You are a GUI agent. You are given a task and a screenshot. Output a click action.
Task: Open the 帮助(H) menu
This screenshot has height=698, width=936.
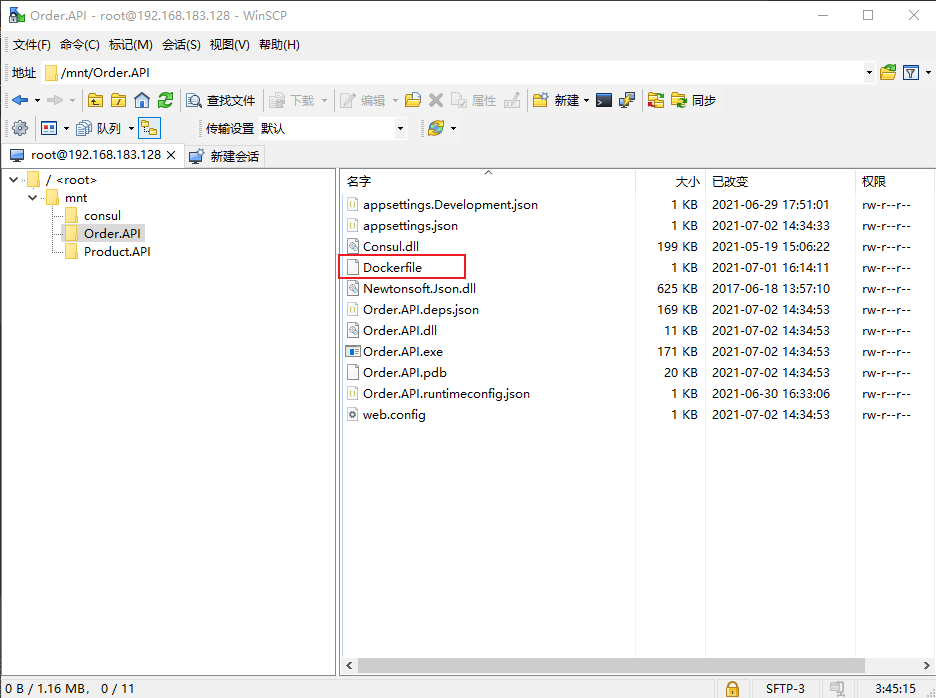[279, 45]
